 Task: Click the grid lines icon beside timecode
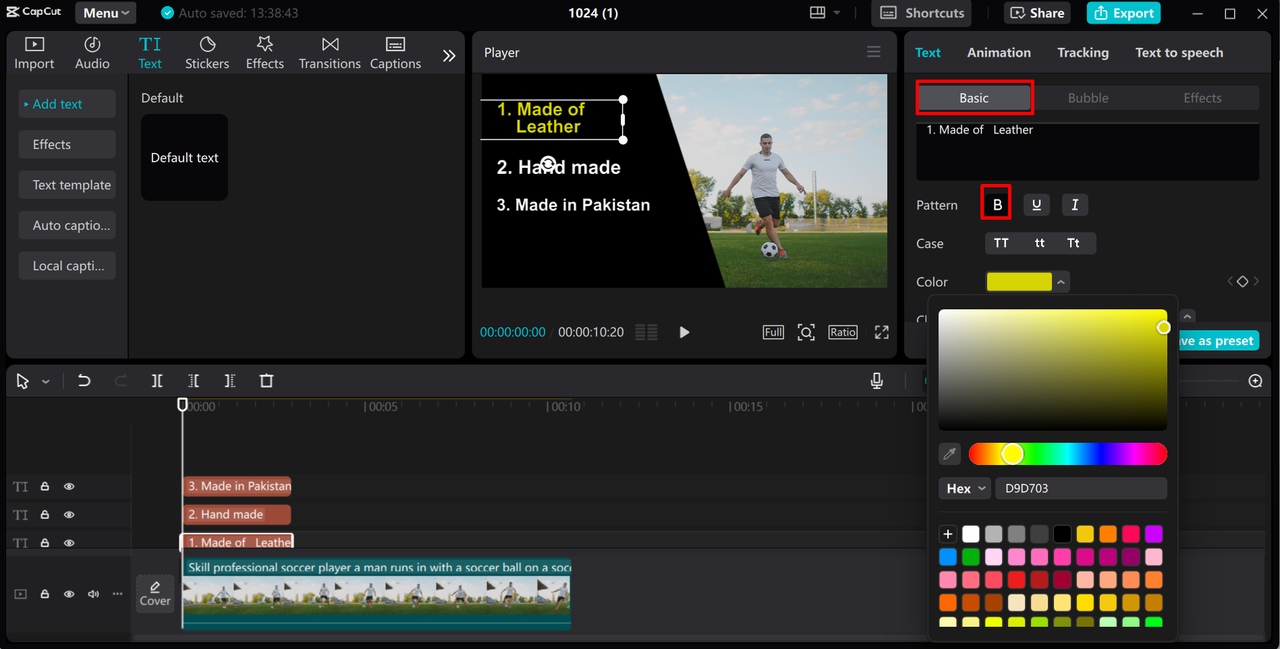[x=646, y=332]
